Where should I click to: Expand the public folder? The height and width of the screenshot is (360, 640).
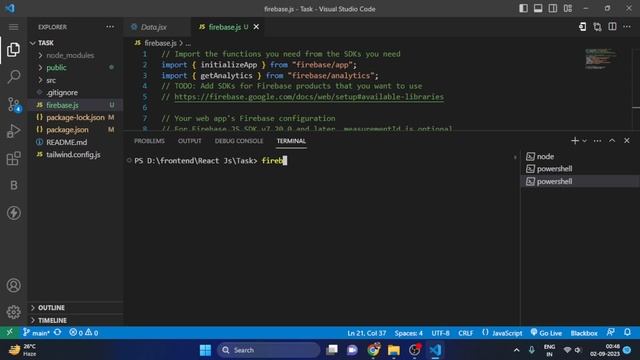point(76,68)
